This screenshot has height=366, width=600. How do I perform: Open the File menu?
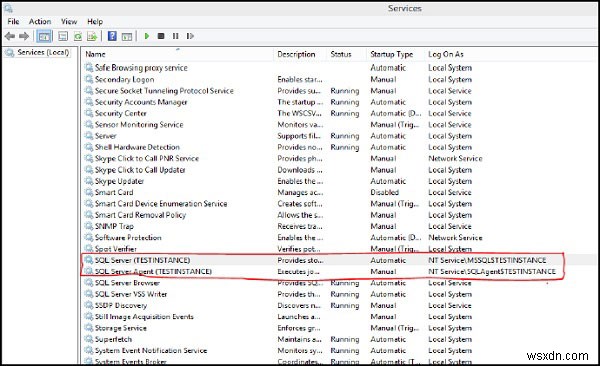coord(13,22)
